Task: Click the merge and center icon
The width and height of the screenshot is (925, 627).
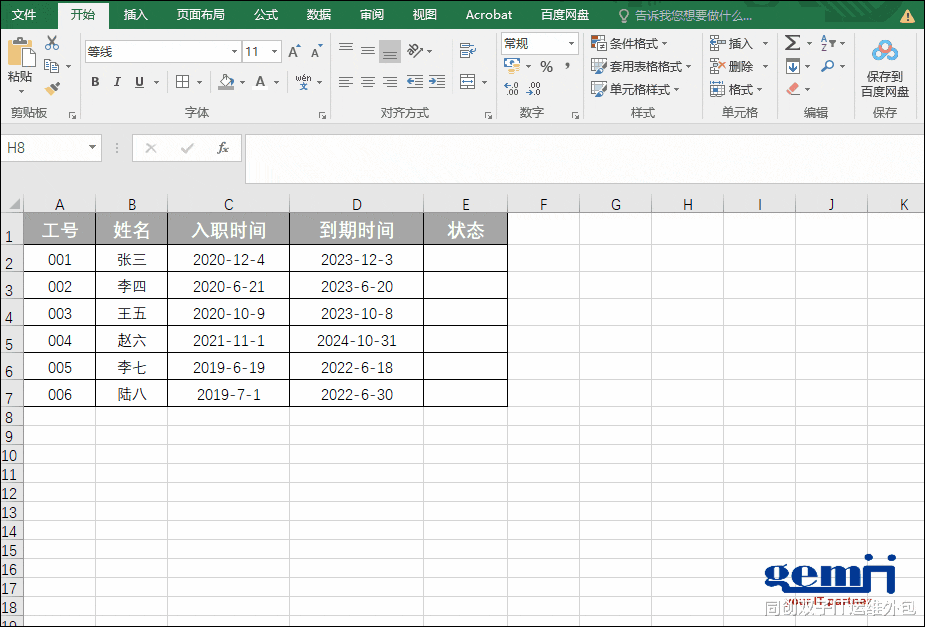Action: tap(467, 81)
